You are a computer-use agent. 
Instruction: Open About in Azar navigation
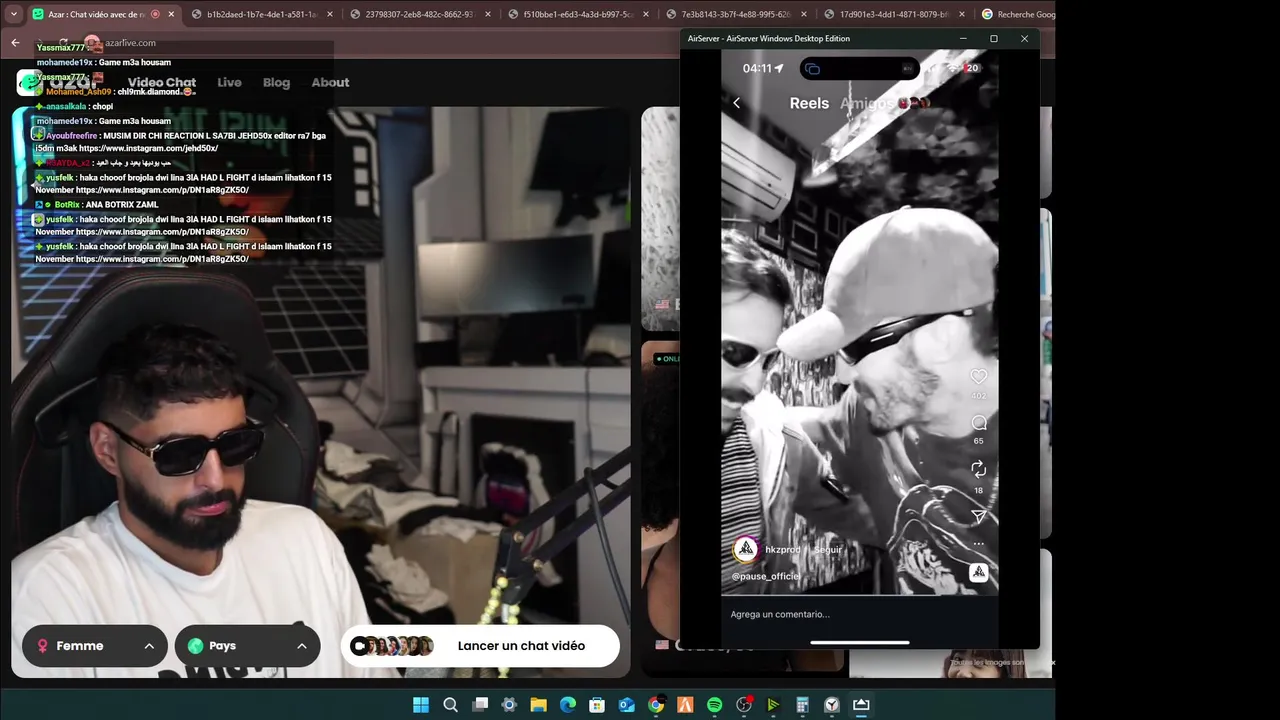330,82
